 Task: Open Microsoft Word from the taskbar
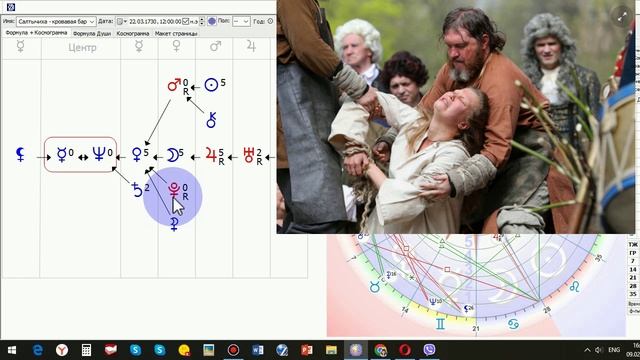(258, 350)
